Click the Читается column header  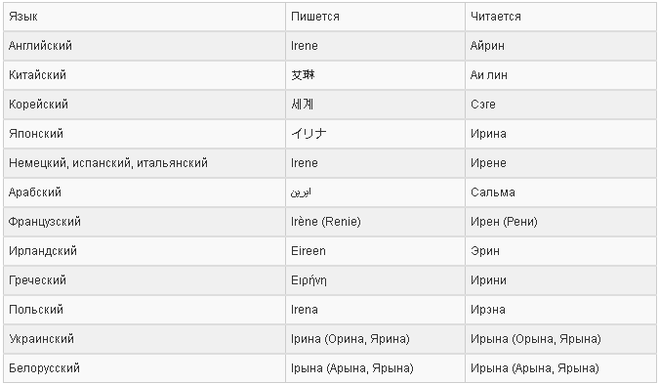pyautogui.click(x=561, y=16)
